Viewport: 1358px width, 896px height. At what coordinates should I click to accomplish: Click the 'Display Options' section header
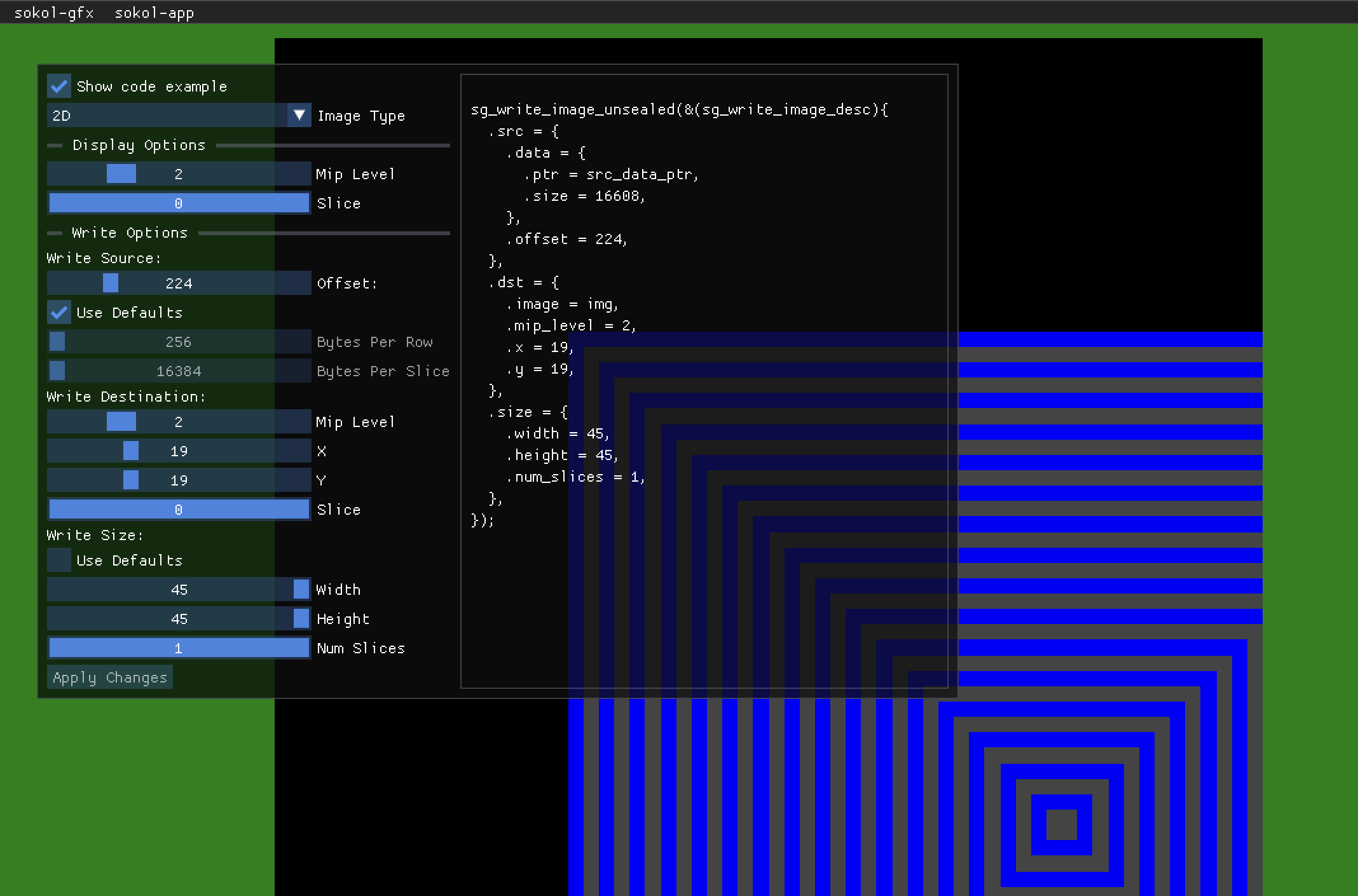[x=139, y=145]
